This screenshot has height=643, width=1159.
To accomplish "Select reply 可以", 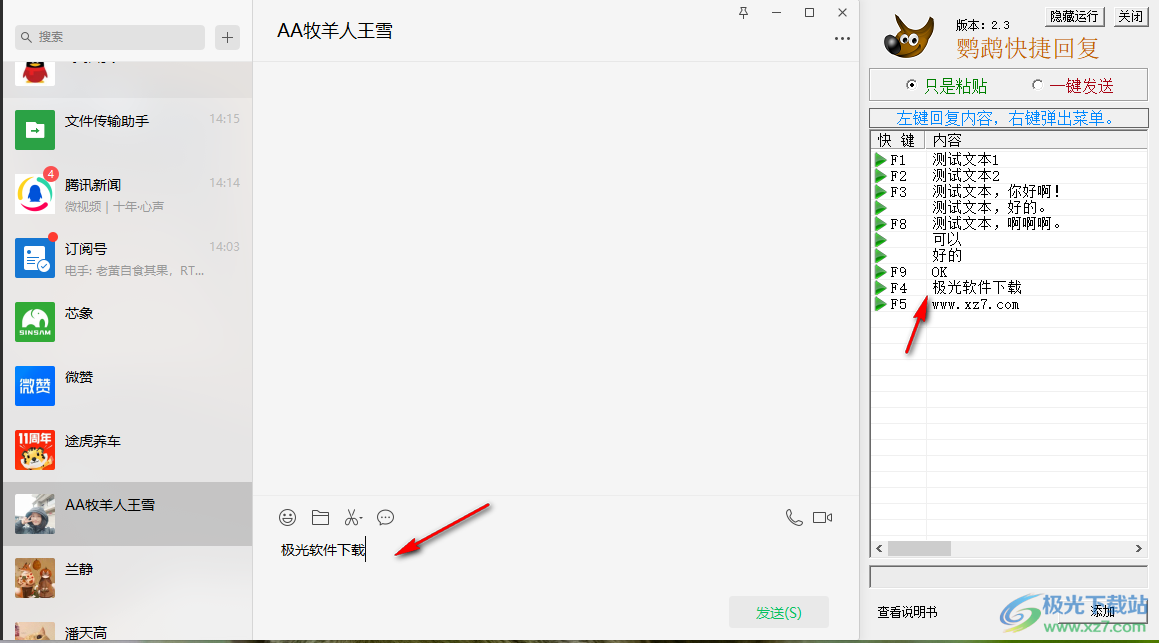I will 947,239.
